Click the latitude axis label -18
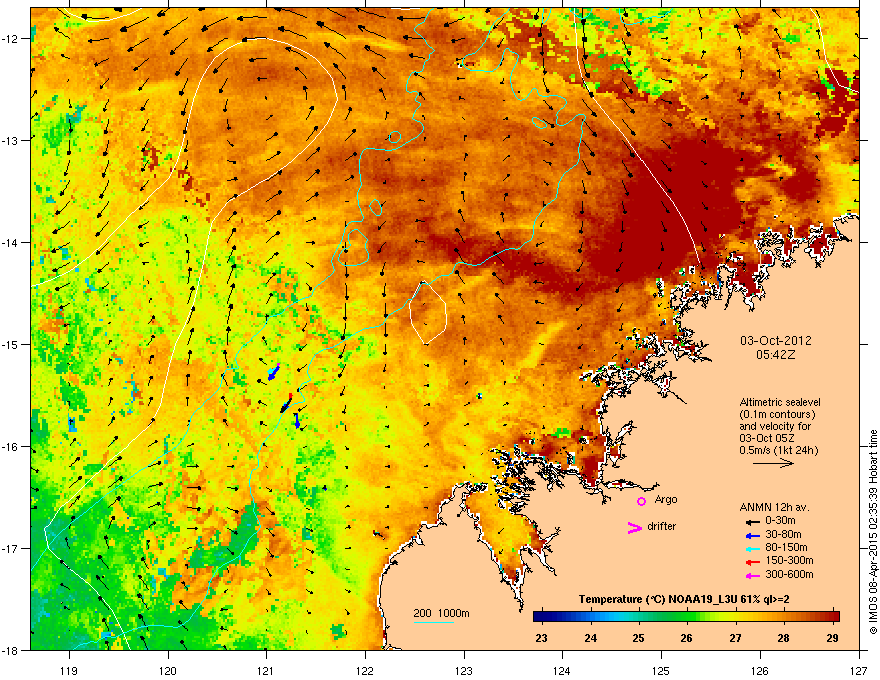Screen dimensions: 880x680 [10, 650]
